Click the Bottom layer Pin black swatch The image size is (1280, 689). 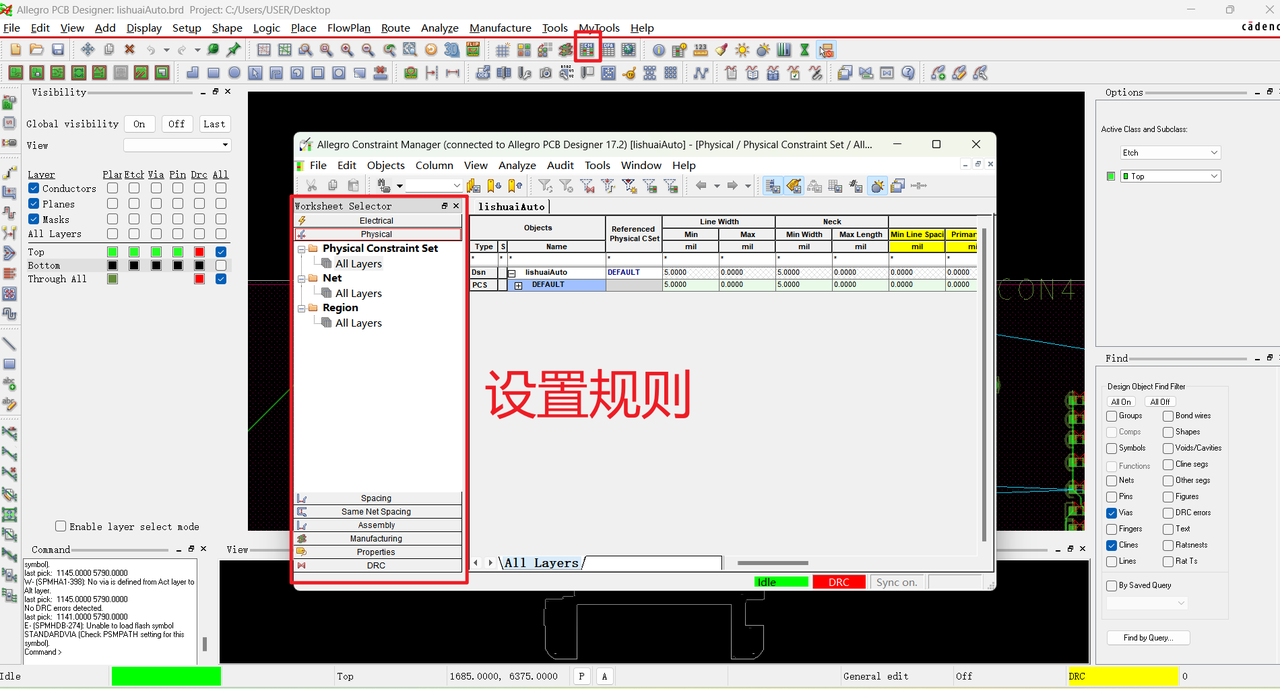pyautogui.click(x=177, y=265)
